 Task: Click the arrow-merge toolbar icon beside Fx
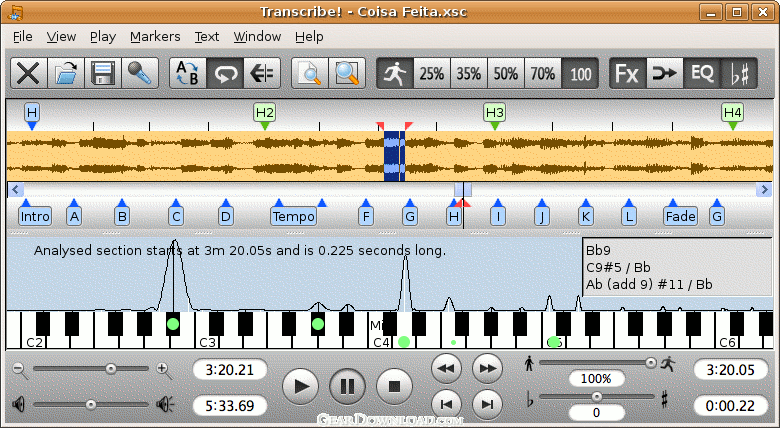pos(665,74)
